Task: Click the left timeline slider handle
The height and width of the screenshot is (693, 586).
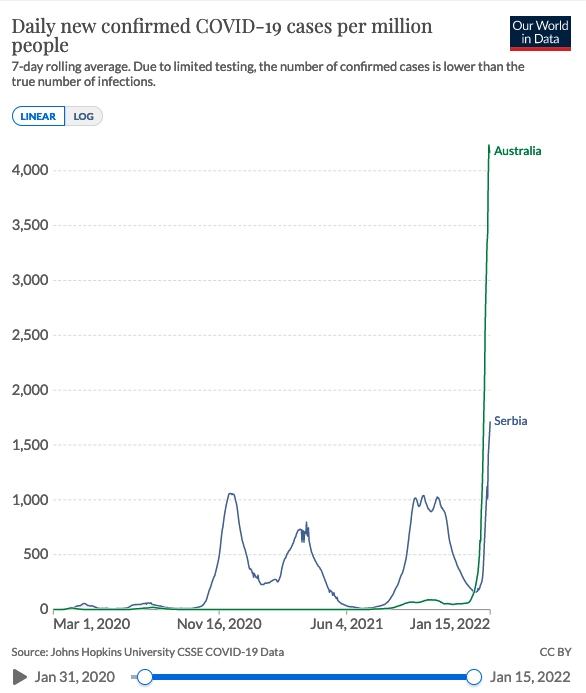Action: click(145, 677)
